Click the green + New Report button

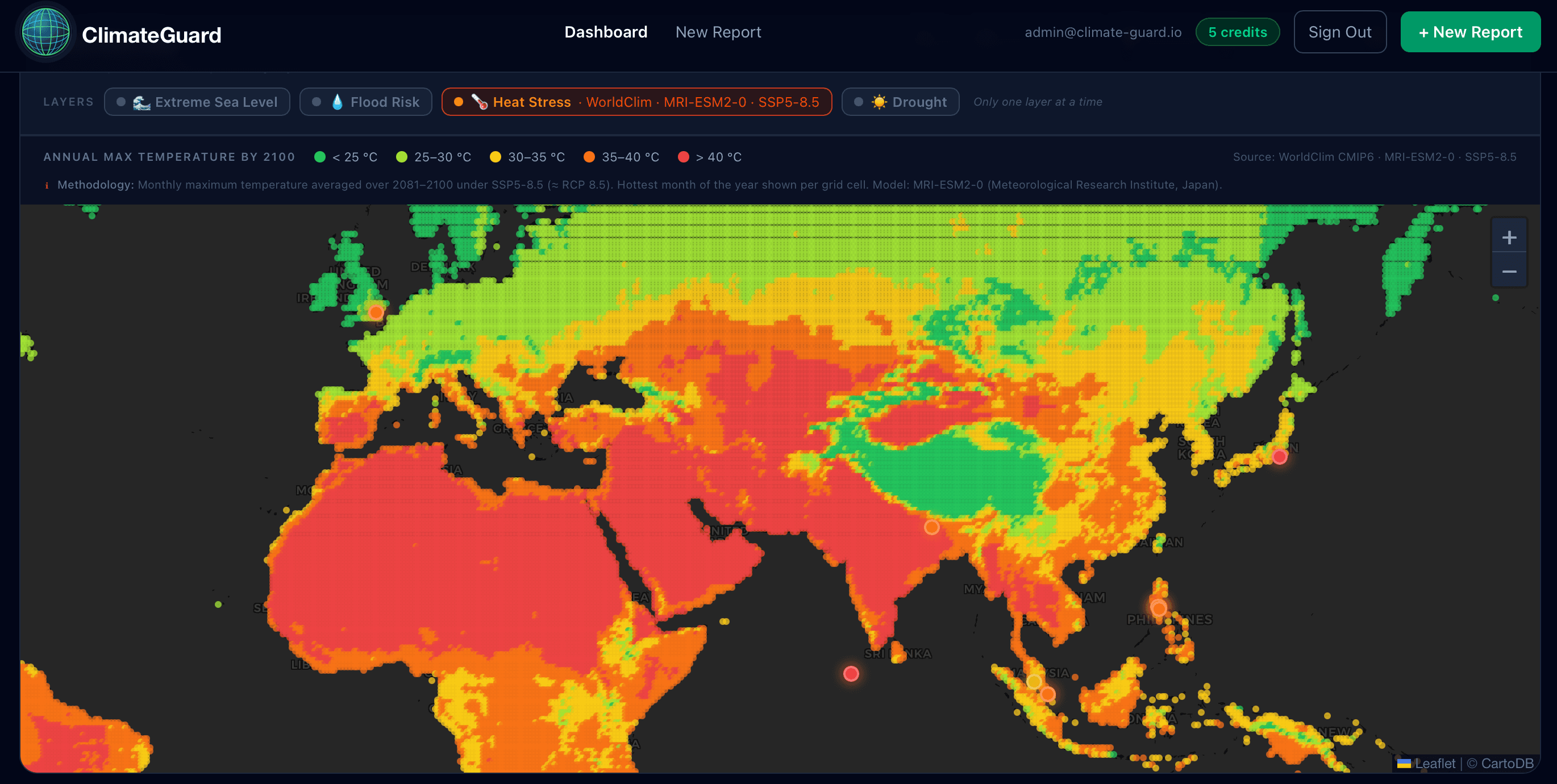1470,32
